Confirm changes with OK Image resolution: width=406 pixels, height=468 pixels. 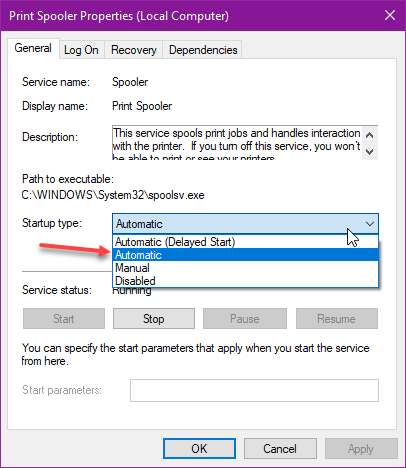click(199, 449)
